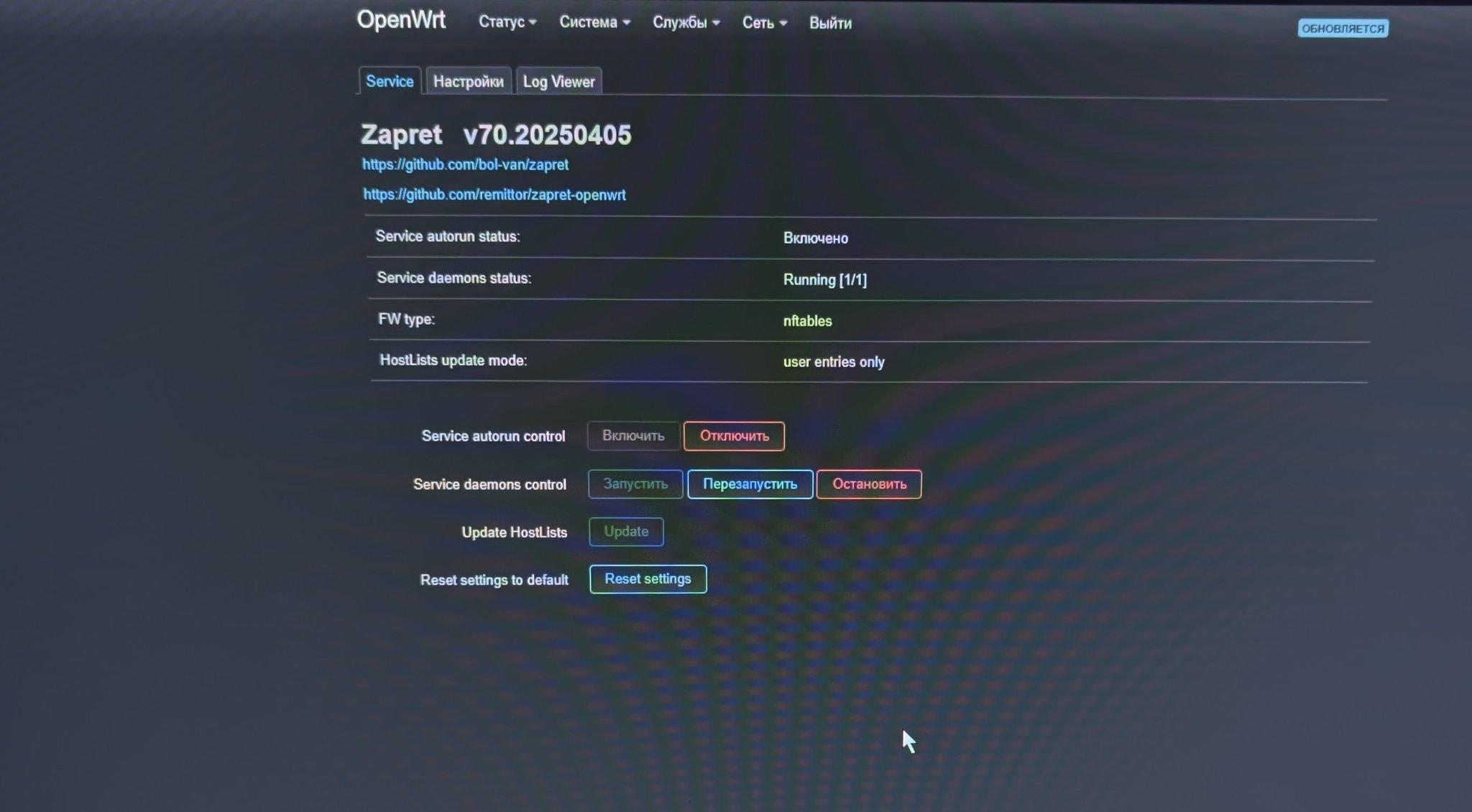Screen dimensions: 1472x812
Task: Open the remittor/zapret-openwrt GitHub link
Action: pyautogui.click(x=494, y=195)
